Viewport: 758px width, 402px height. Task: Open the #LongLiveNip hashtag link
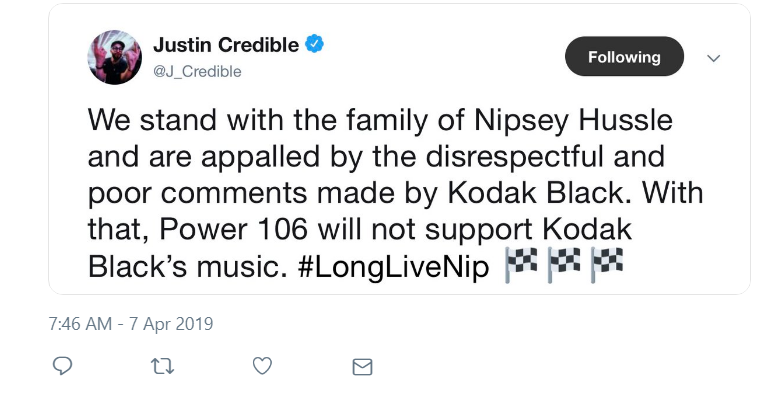pos(394,267)
